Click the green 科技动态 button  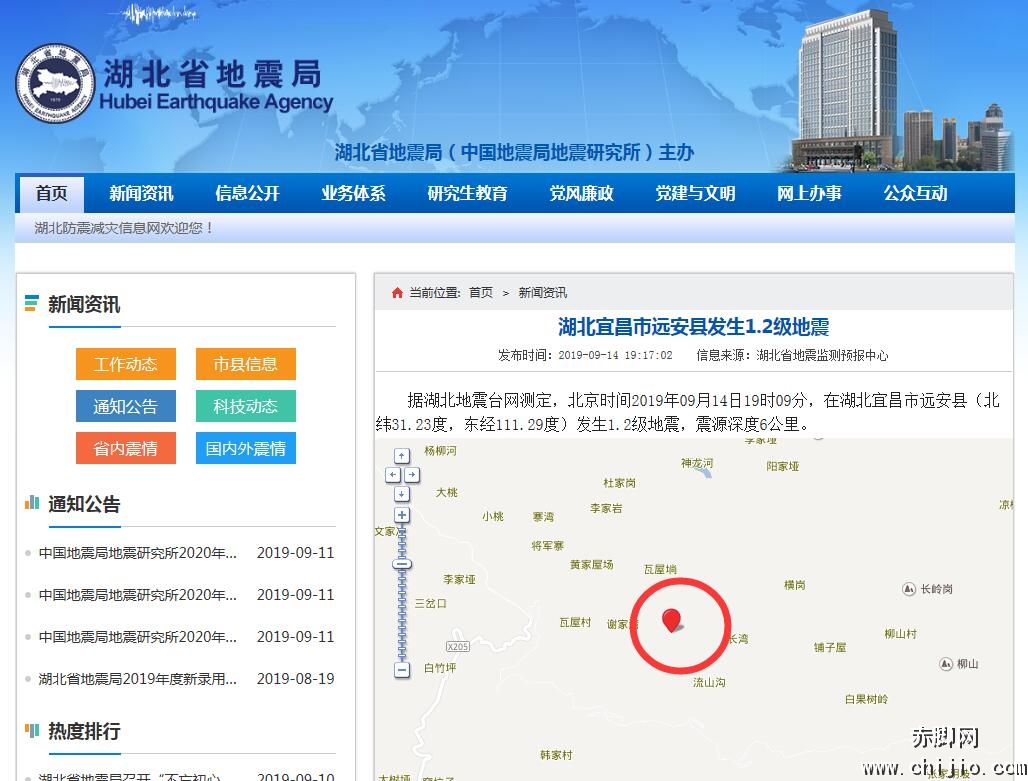click(x=245, y=406)
